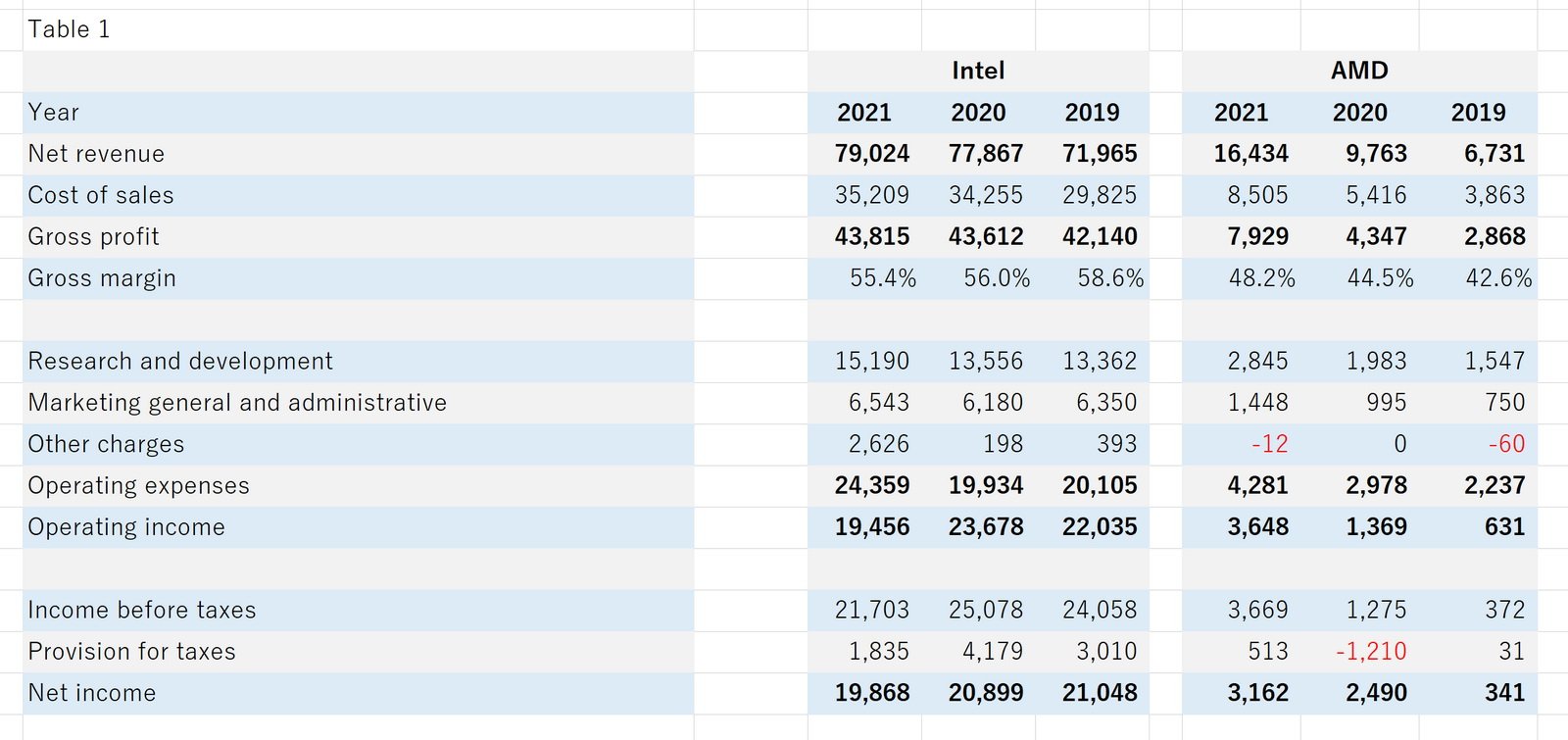The image size is (1568, 740).
Task: Select the "Research and development" row label
Action: tap(180, 362)
